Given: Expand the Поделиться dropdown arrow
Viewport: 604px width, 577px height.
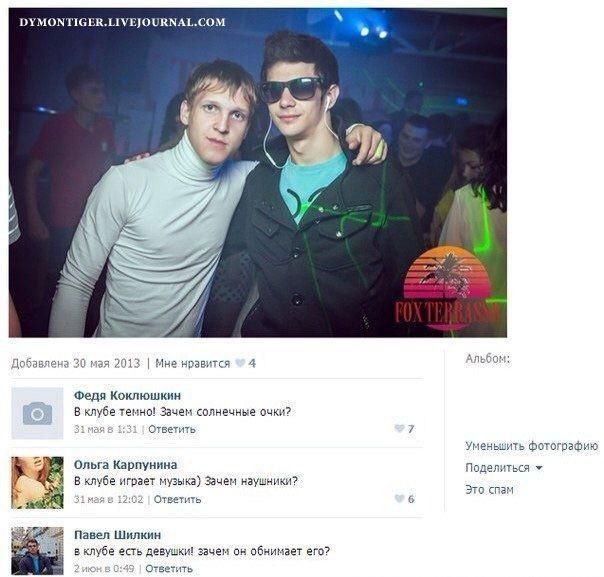Looking at the screenshot, I should [x=539, y=468].
